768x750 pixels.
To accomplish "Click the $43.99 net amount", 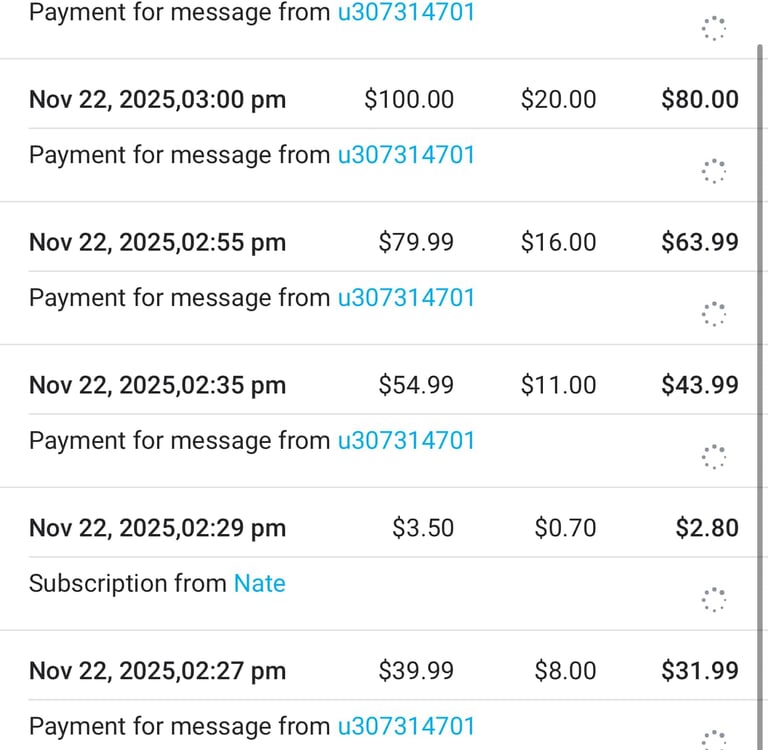I will coord(700,385).
